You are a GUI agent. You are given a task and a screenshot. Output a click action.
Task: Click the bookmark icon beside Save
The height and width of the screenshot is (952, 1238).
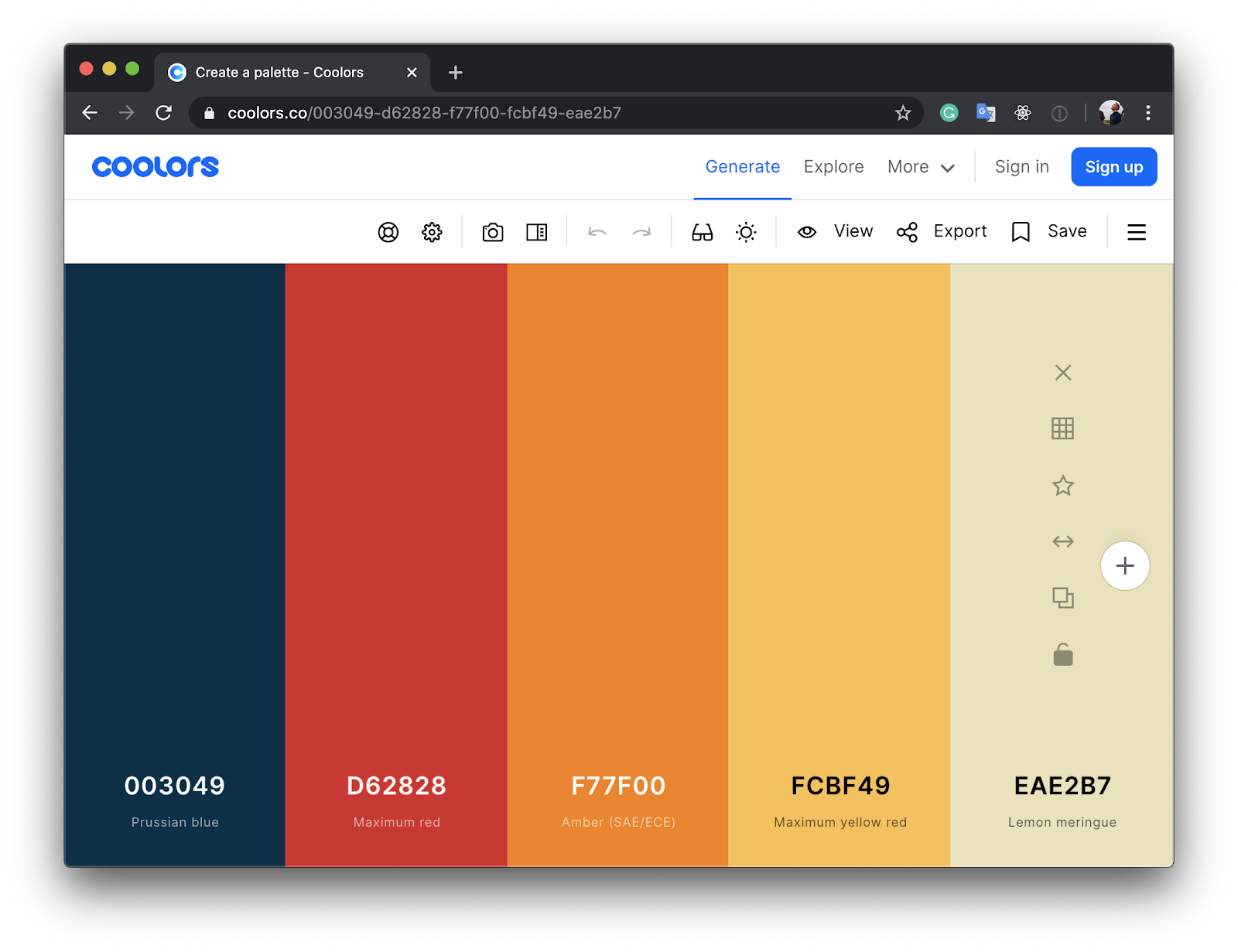tap(1021, 232)
